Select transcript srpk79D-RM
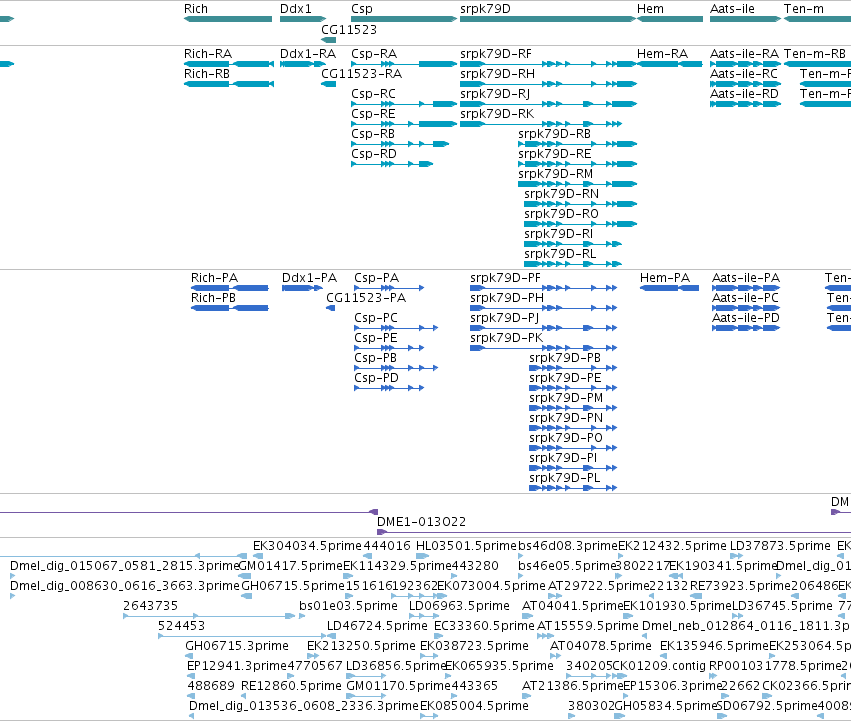The height and width of the screenshot is (721, 851). 577,184
